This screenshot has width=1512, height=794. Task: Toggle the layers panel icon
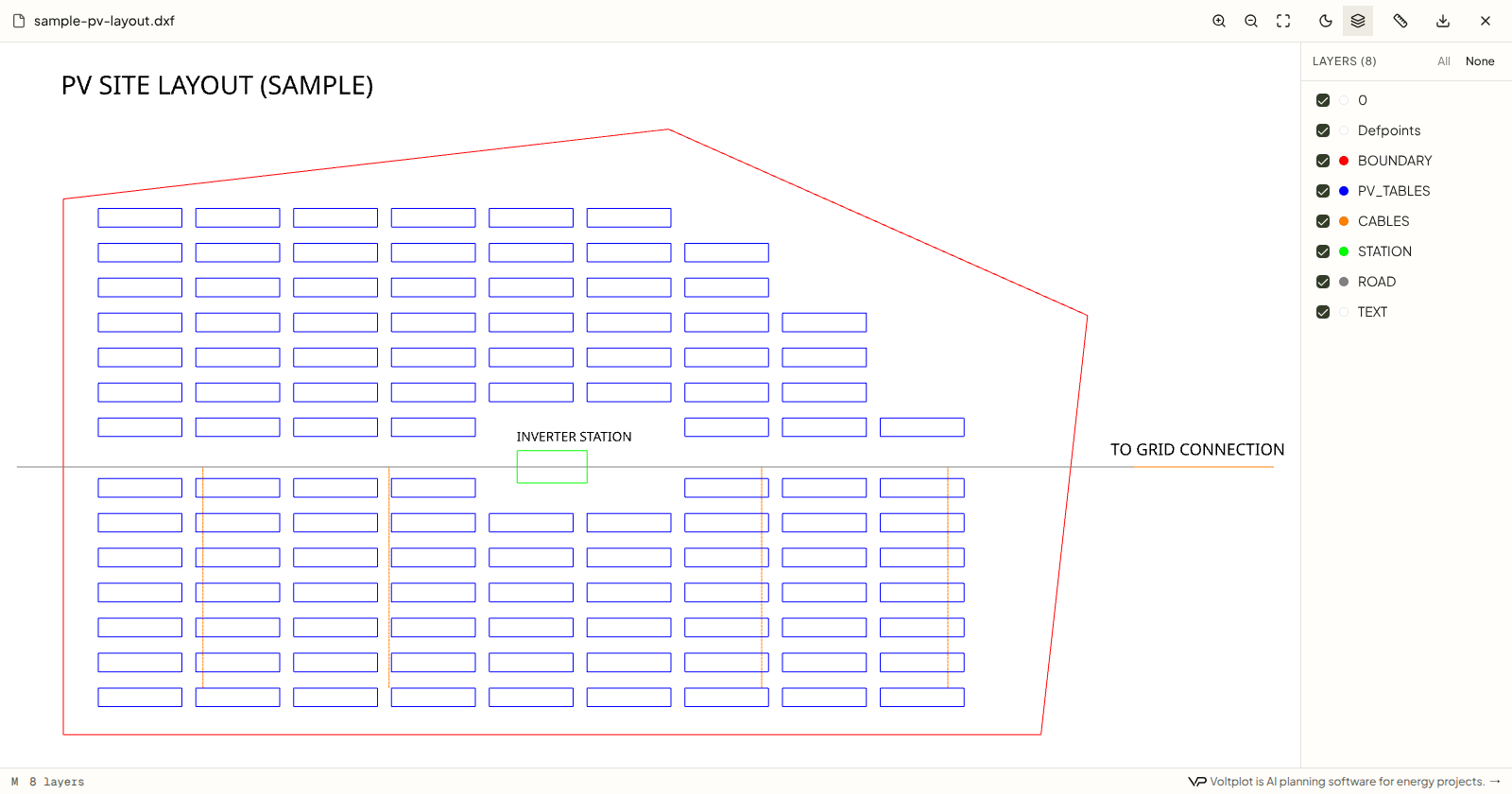tap(1358, 21)
